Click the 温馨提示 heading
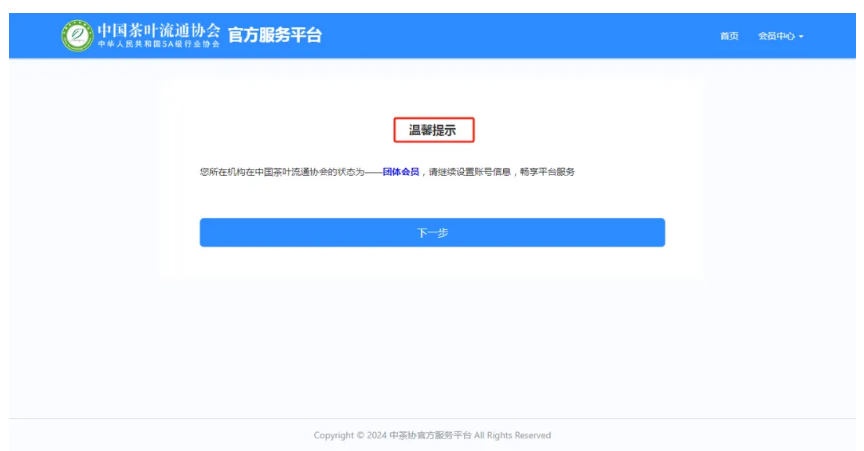This screenshot has width=864, height=451. 432,130
